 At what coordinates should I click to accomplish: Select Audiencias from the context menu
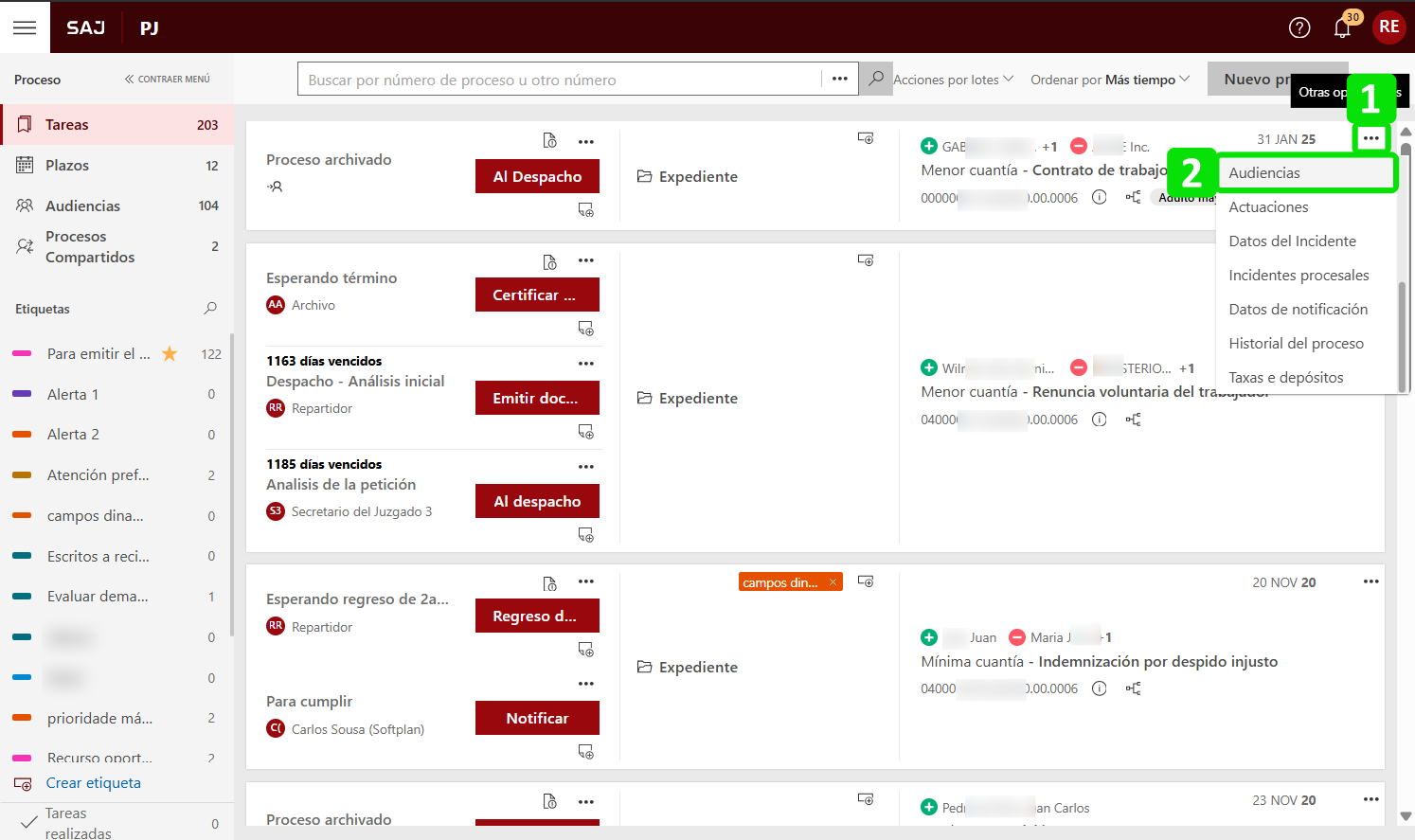1264,173
